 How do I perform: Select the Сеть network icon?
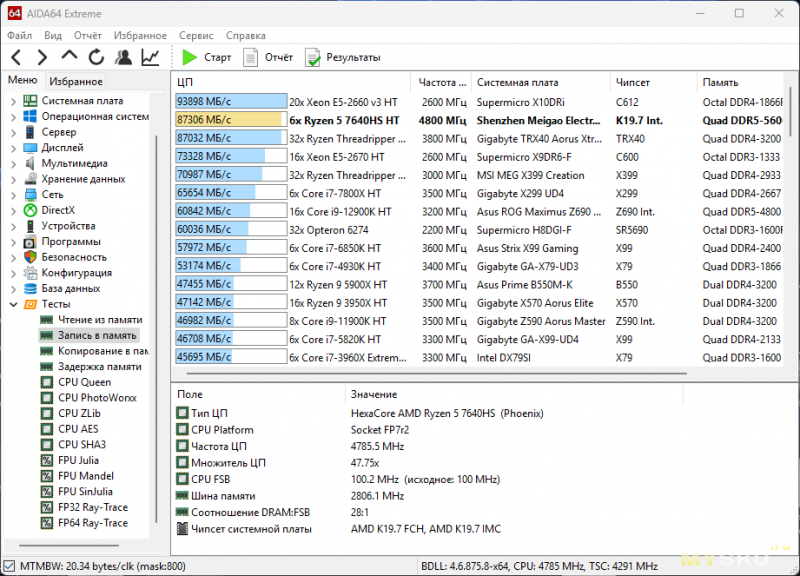point(31,194)
